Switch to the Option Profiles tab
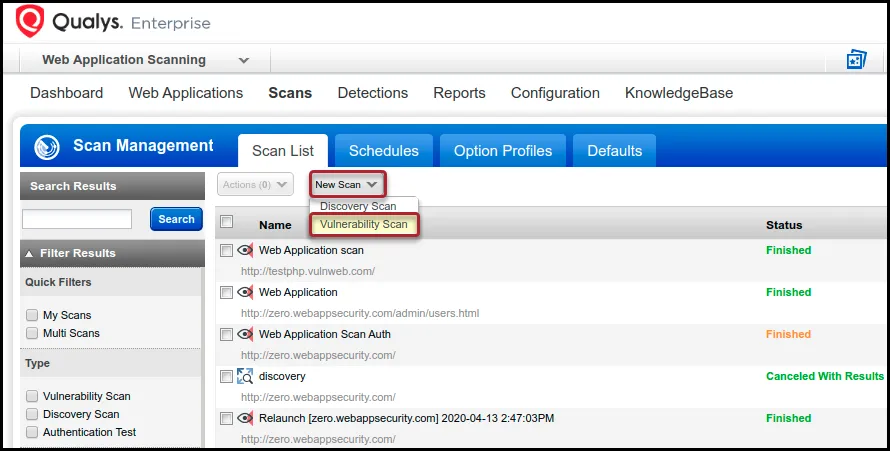890x451 pixels. (x=503, y=151)
